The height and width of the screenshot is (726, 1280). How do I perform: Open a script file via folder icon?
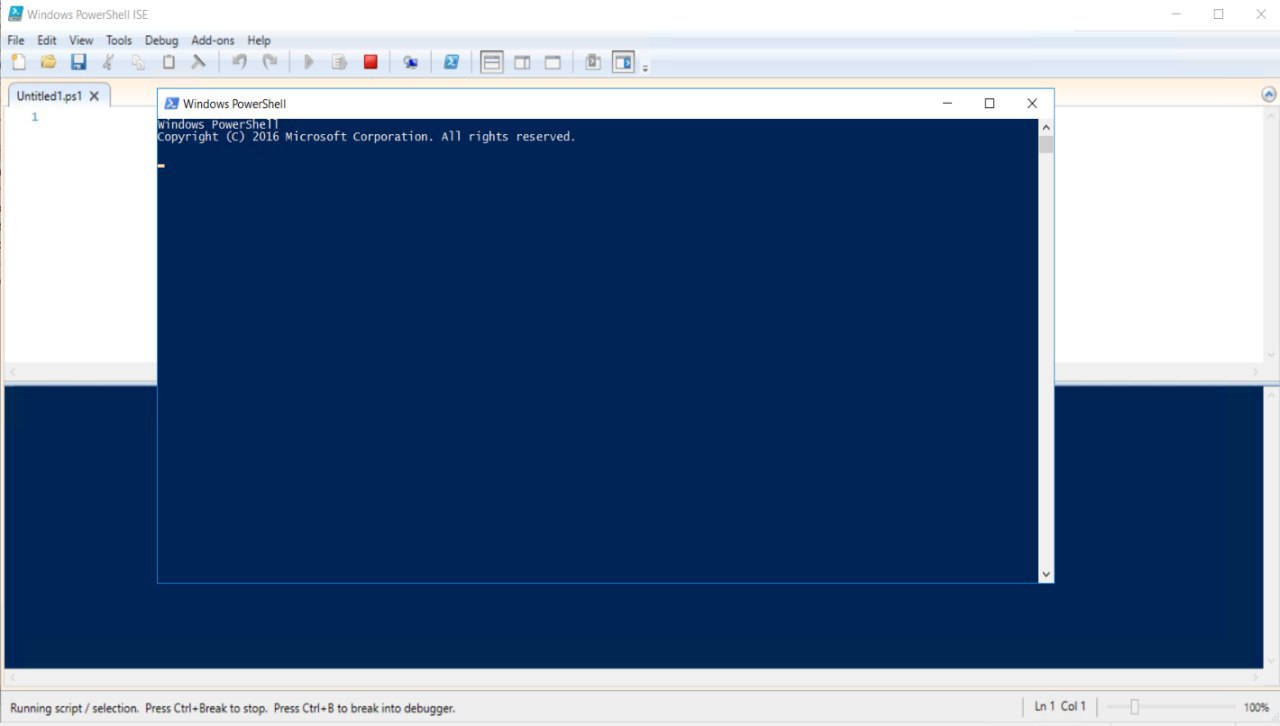[48, 62]
